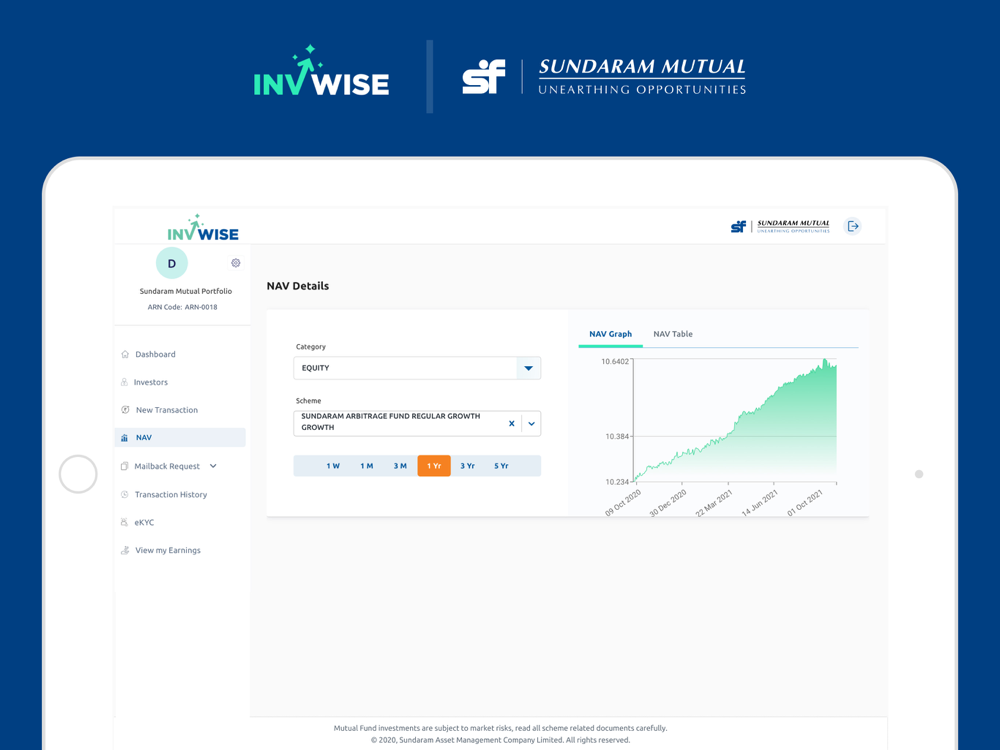Click the '01 Oct 2021' date label
Viewport: 1000px width, 750px height.
coord(805,503)
